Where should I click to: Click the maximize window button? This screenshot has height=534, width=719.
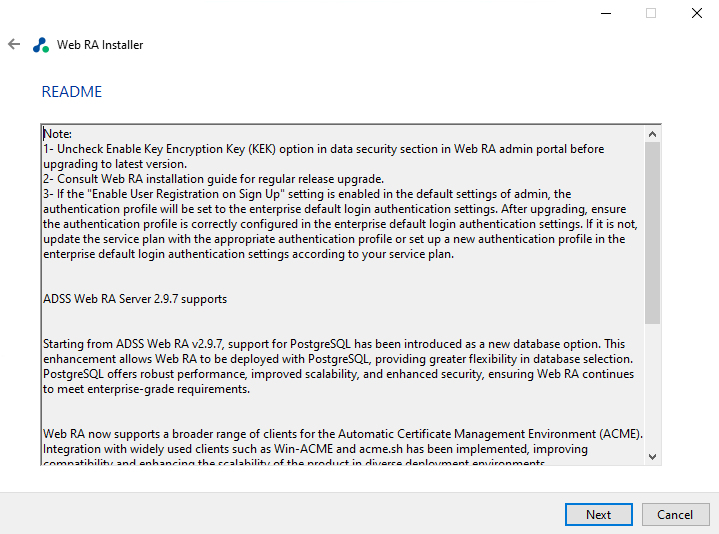pos(651,13)
